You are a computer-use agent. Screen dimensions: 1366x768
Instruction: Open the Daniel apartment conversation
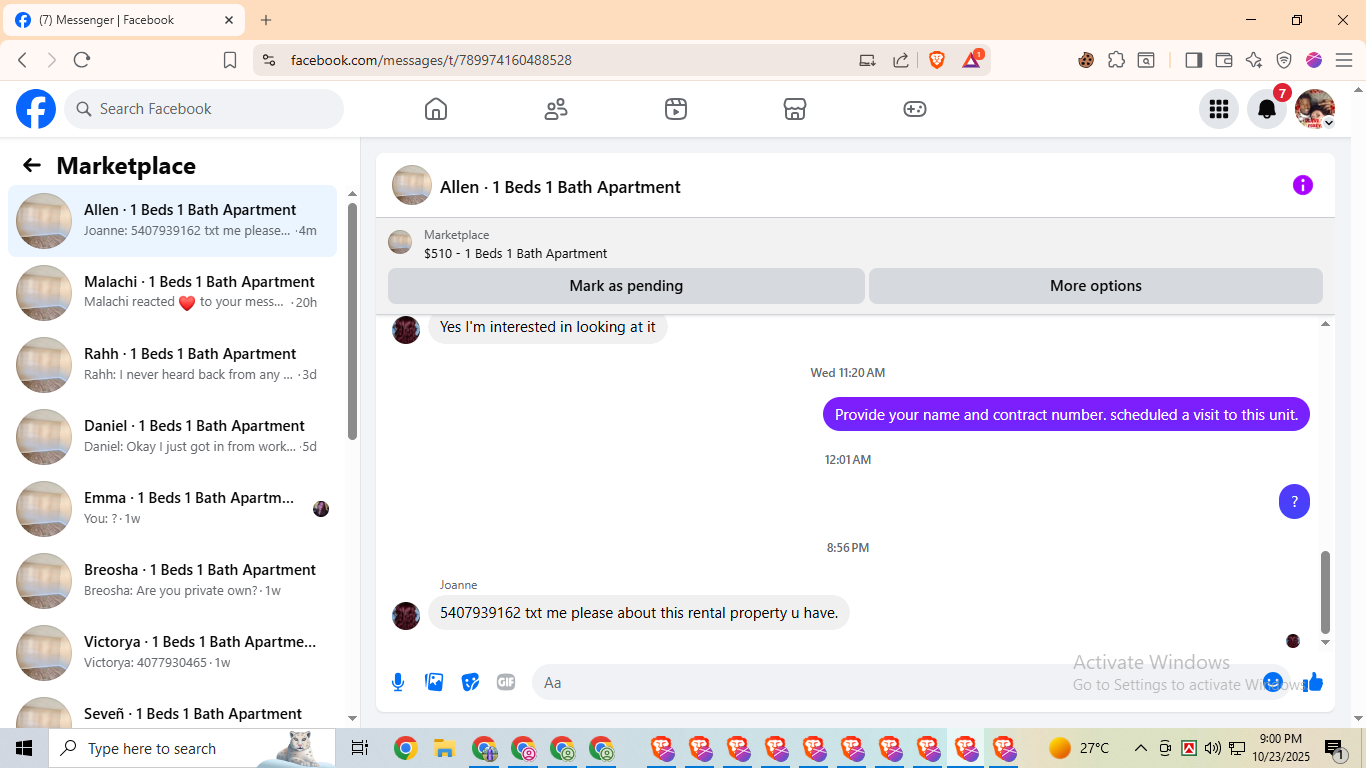(x=172, y=437)
